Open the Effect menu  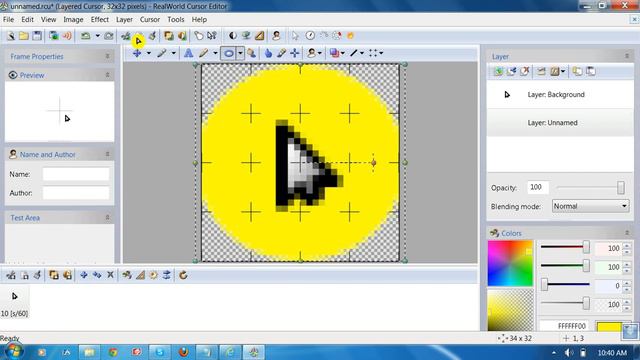tap(100, 20)
